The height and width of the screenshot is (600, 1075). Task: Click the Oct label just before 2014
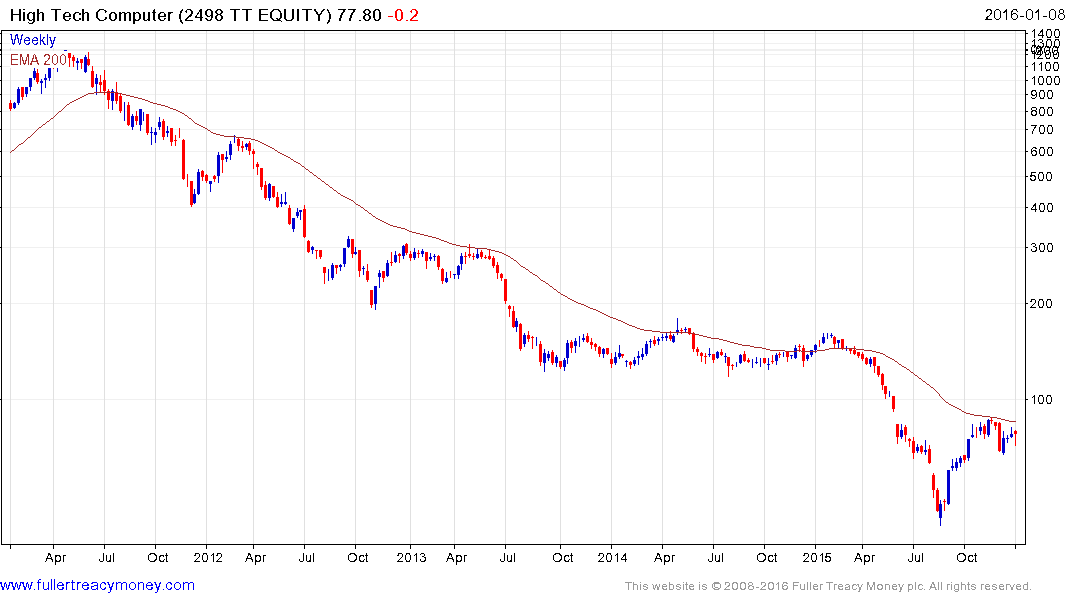[563, 557]
